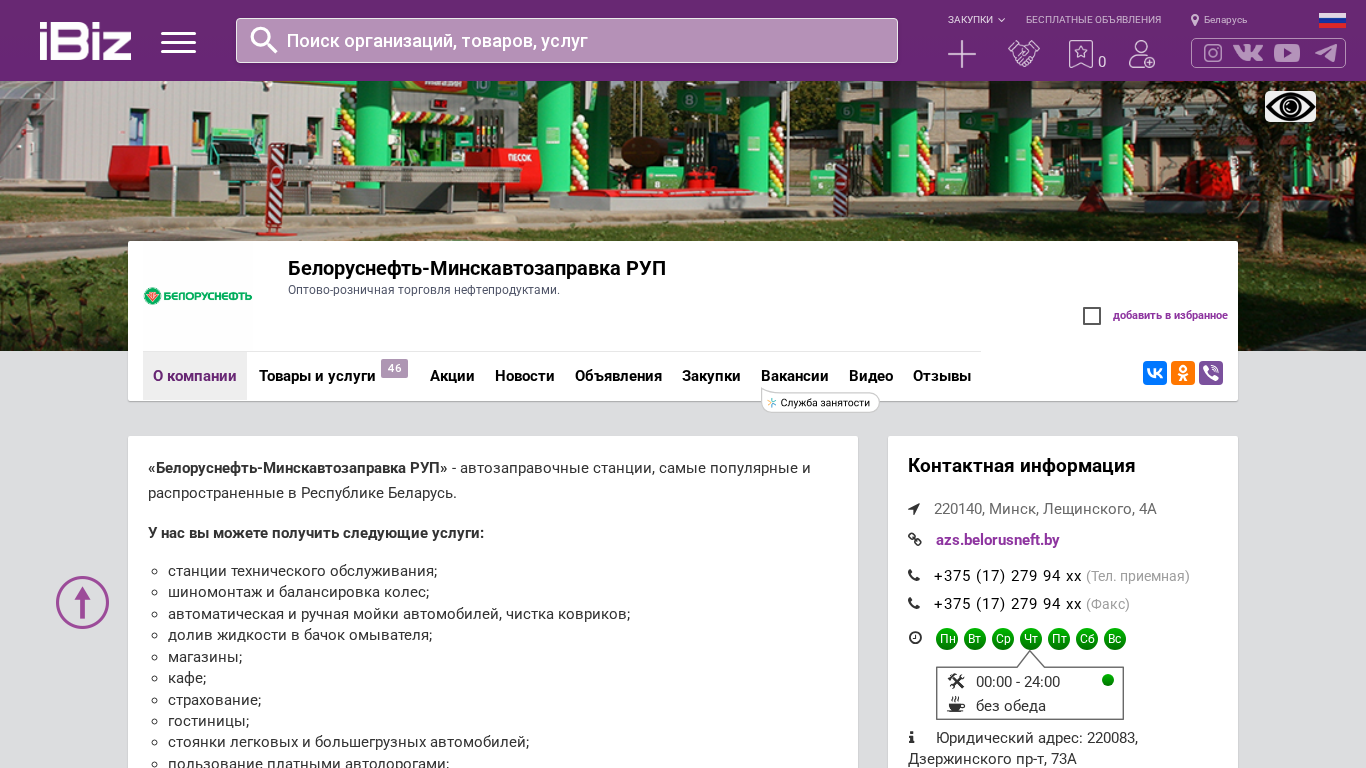
Task: Switch to the Закупки company tab
Action: click(711, 376)
